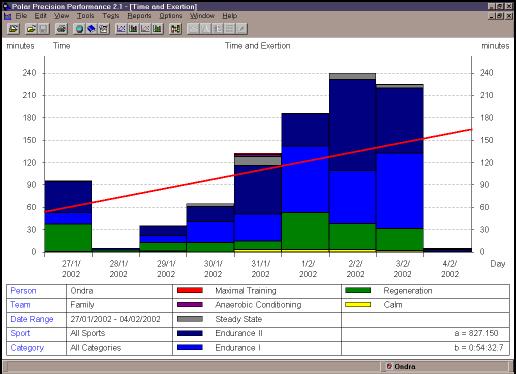Click the 2/2/2002 tallest bar in the chart
This screenshot has height=374, width=516.
coord(353,162)
